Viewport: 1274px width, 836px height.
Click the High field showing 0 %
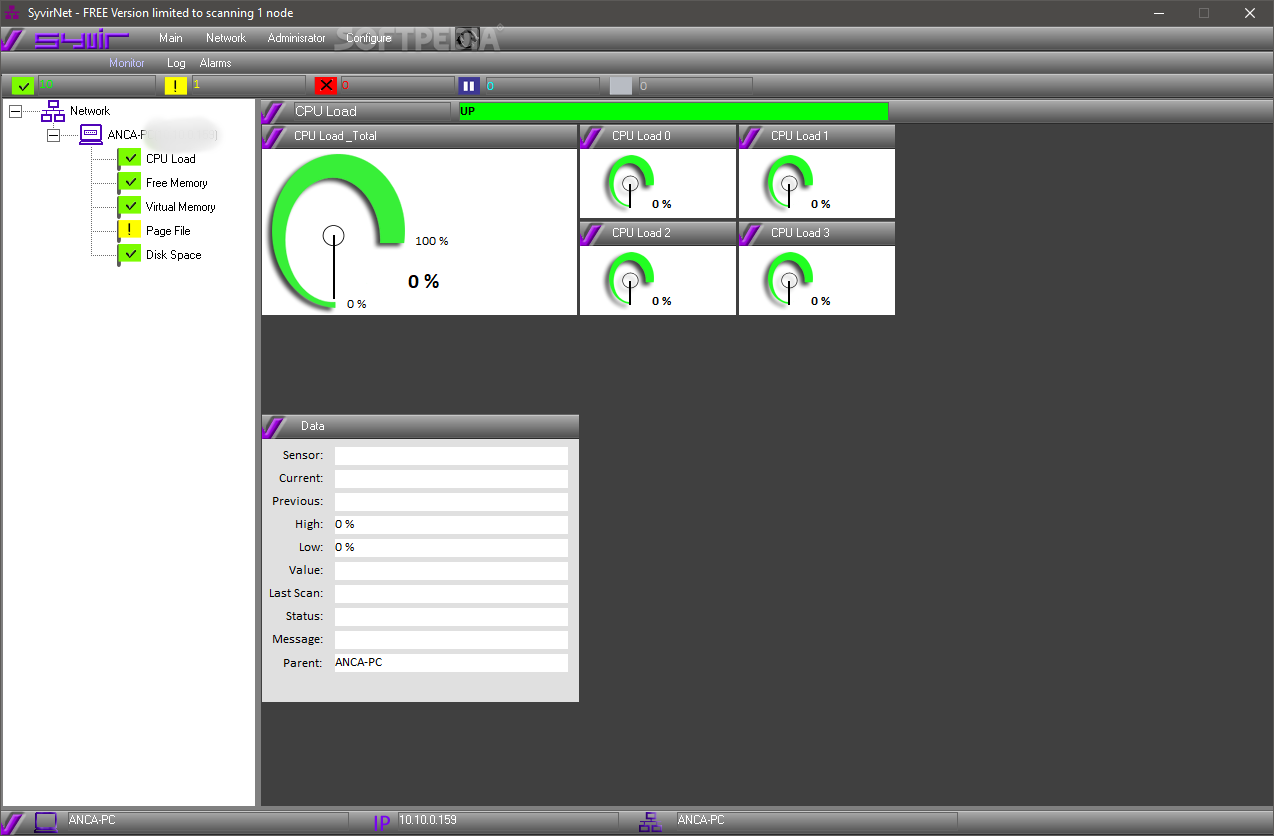[451, 525]
